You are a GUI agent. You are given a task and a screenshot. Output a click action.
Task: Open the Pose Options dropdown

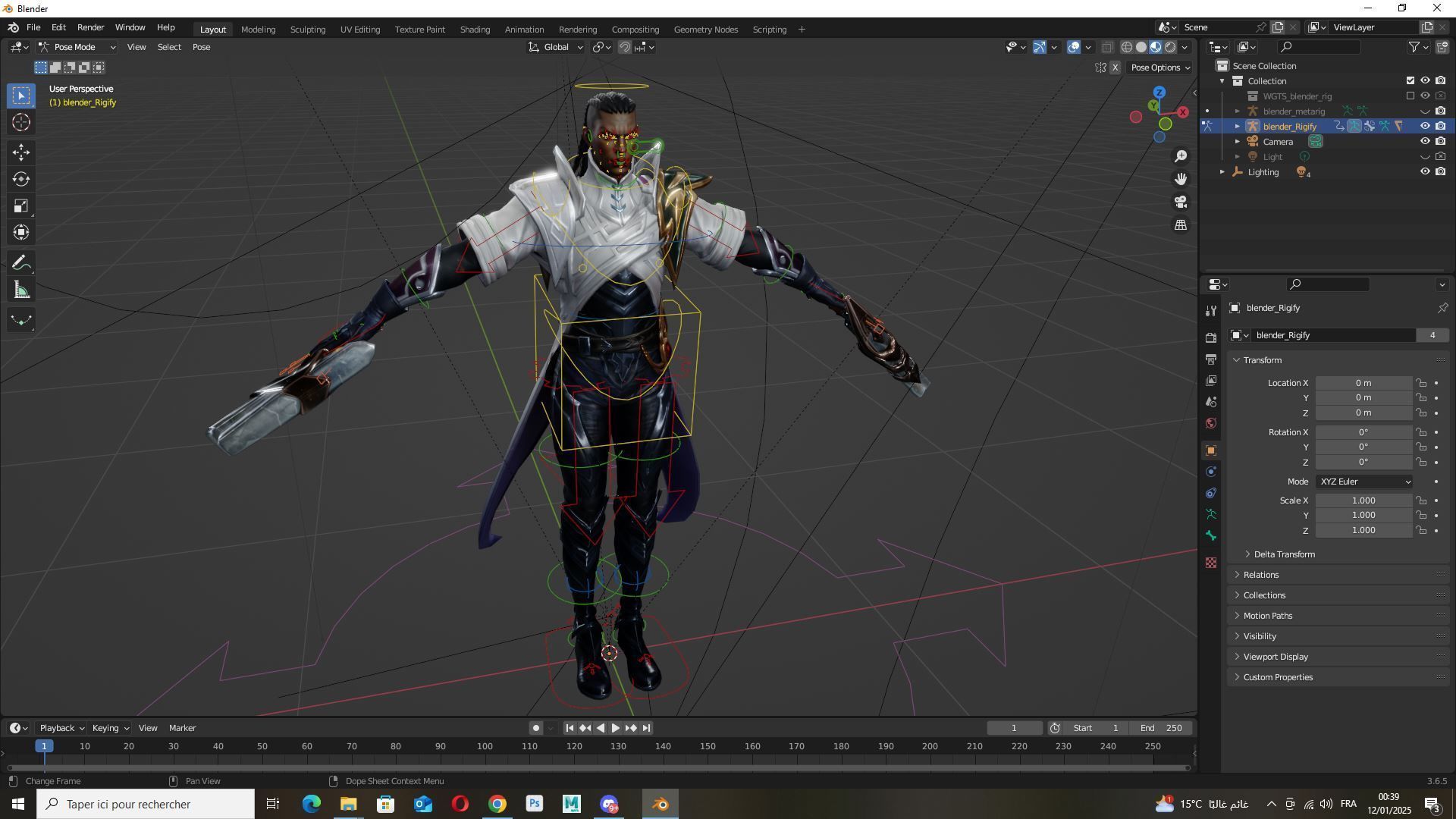pos(1160,67)
